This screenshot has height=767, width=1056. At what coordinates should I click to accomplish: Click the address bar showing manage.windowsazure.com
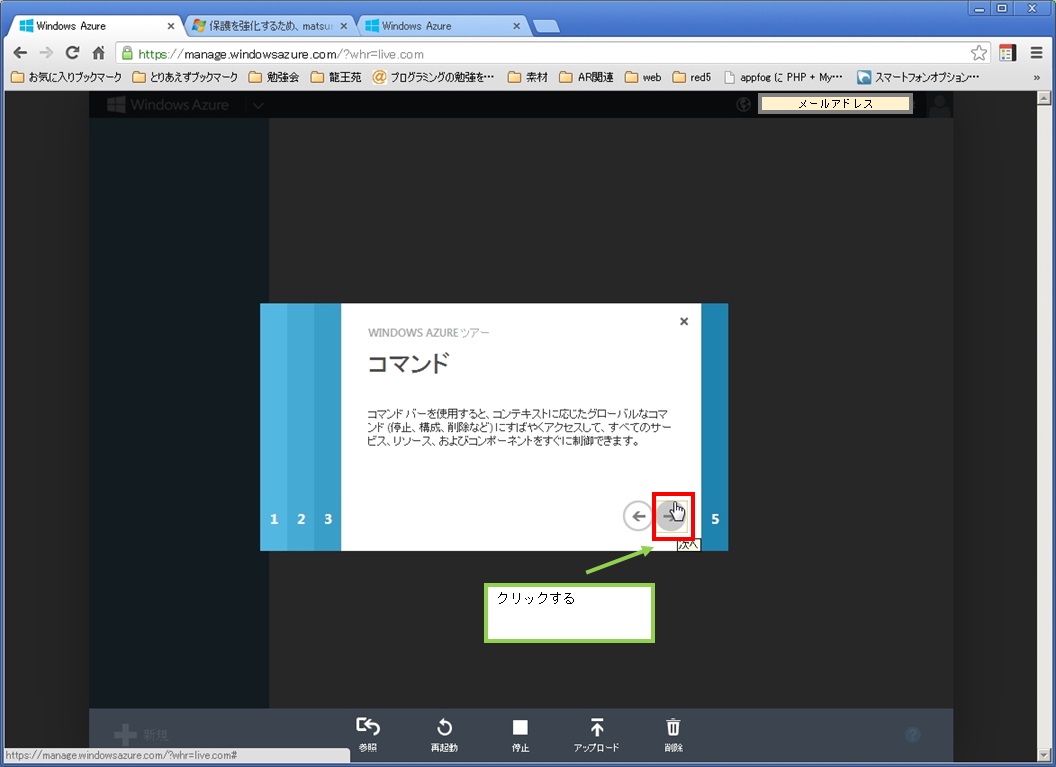551,54
